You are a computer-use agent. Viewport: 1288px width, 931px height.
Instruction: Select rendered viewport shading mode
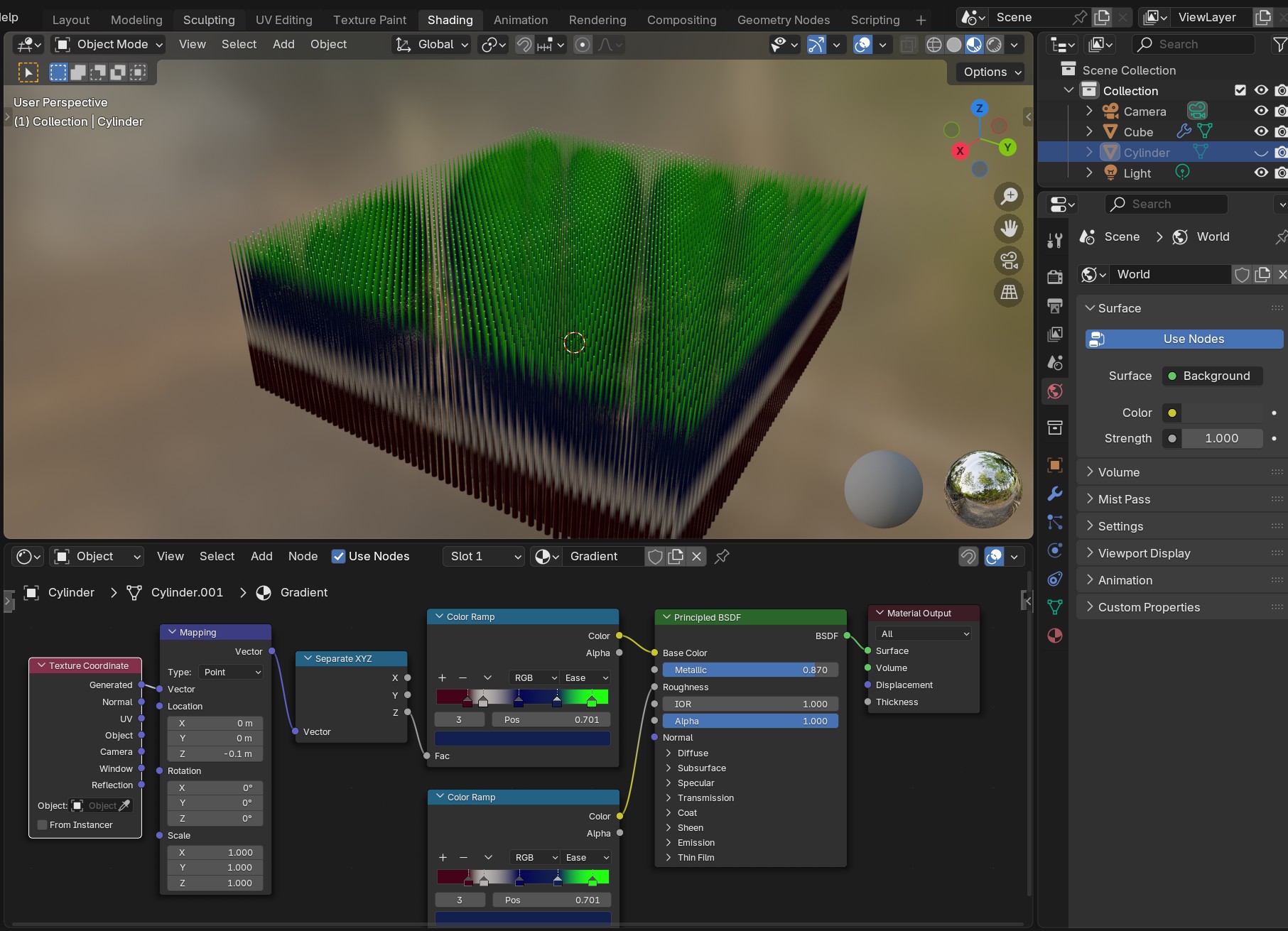(x=994, y=45)
